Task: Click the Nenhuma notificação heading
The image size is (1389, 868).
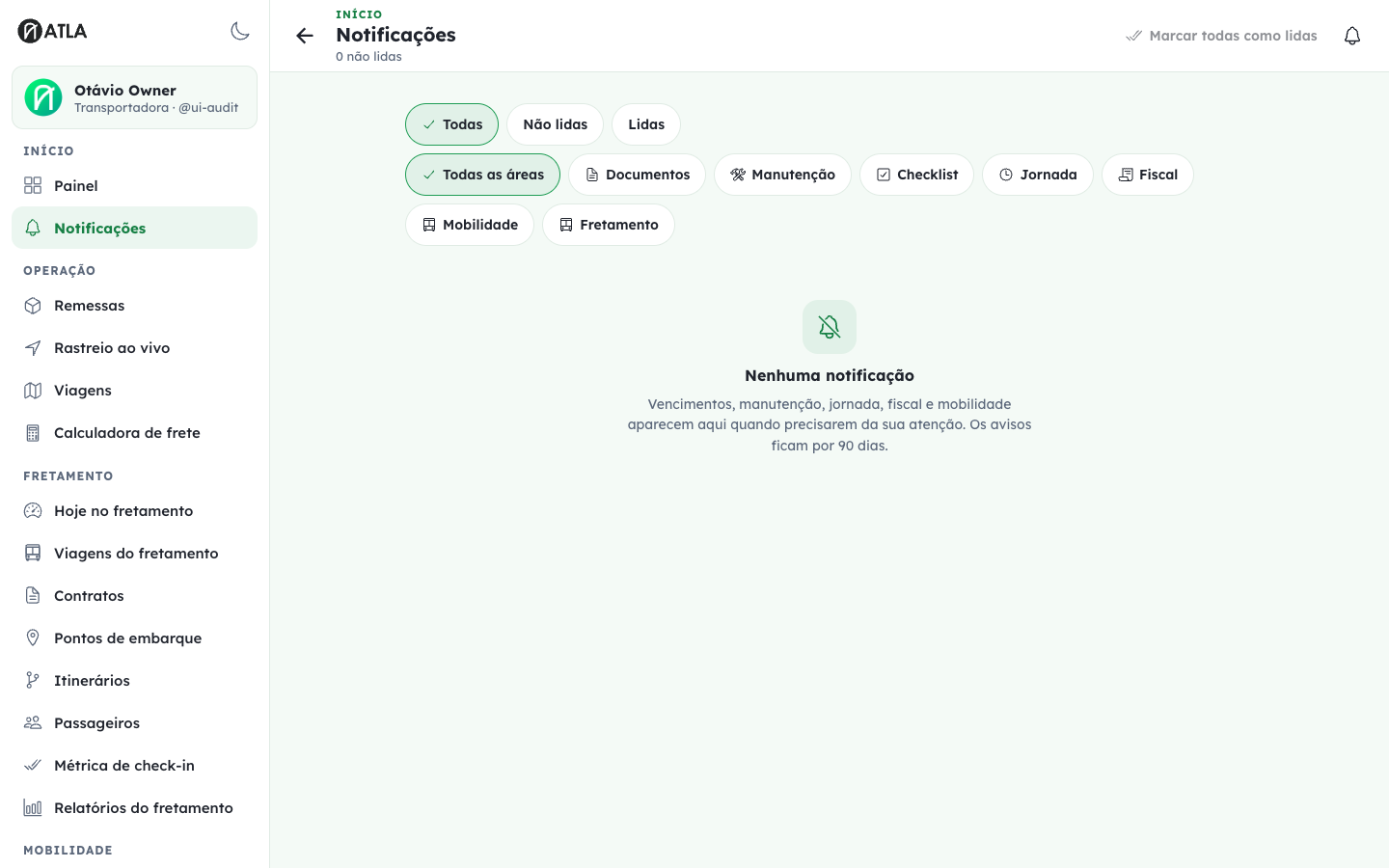Action: [830, 375]
